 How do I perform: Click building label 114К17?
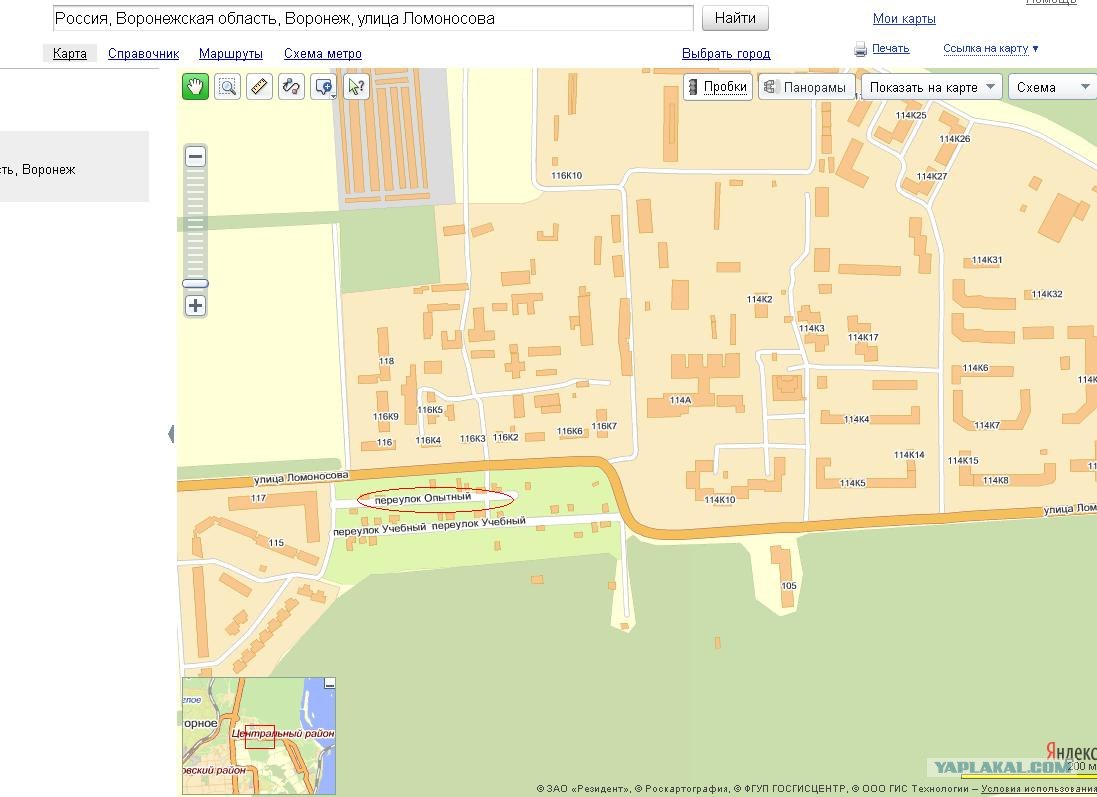click(863, 337)
